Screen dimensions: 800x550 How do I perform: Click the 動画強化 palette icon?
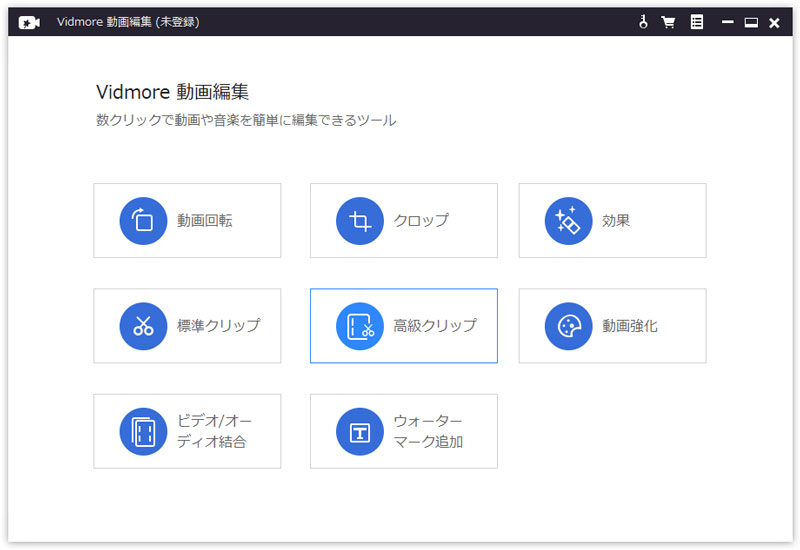(568, 326)
